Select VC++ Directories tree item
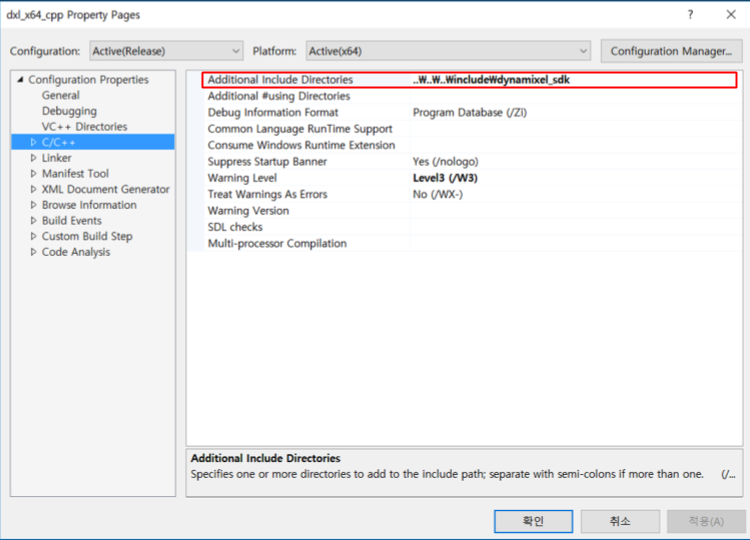 pyautogui.click(x=84, y=127)
